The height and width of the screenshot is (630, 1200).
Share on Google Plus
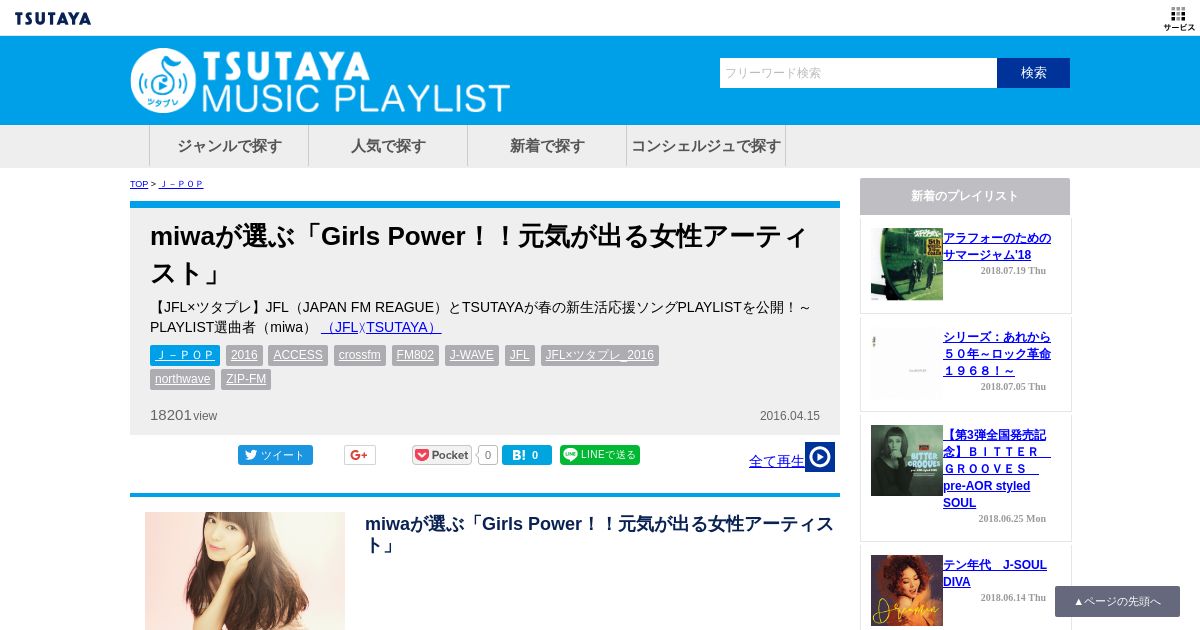pos(360,455)
